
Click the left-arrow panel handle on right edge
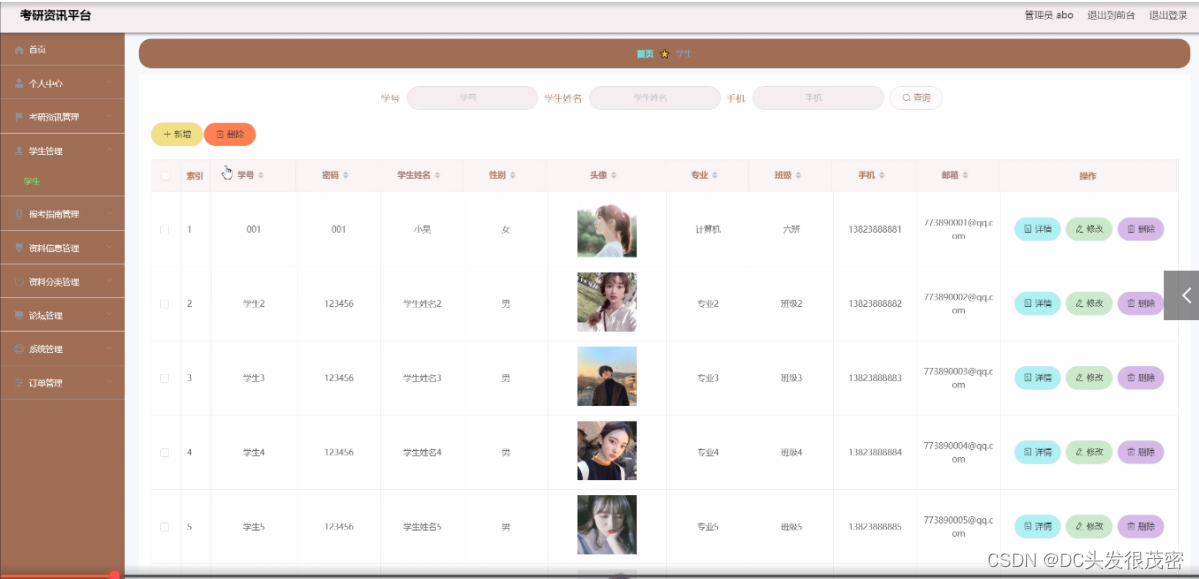tap(1181, 295)
